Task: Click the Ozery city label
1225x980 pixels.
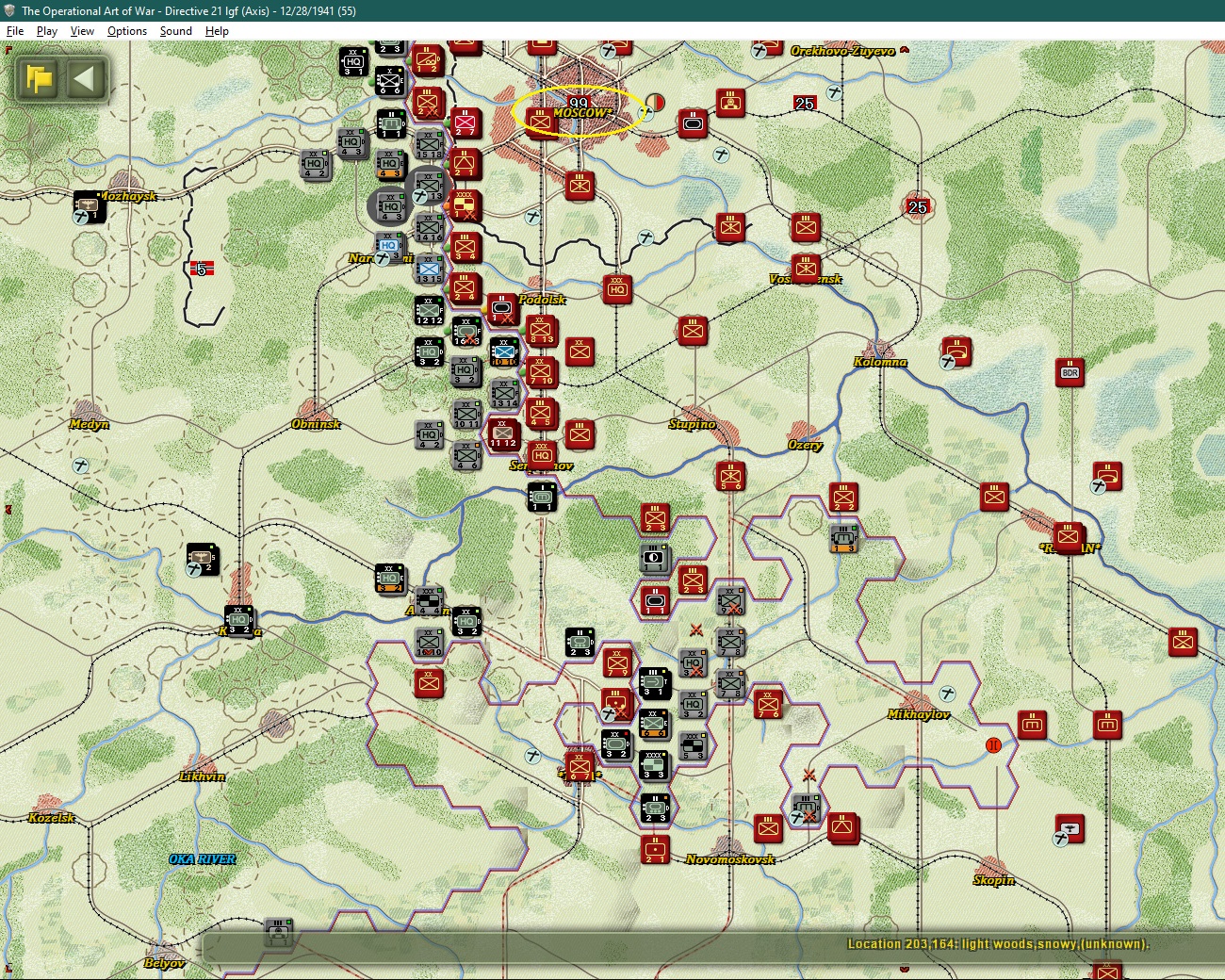Action: click(806, 445)
